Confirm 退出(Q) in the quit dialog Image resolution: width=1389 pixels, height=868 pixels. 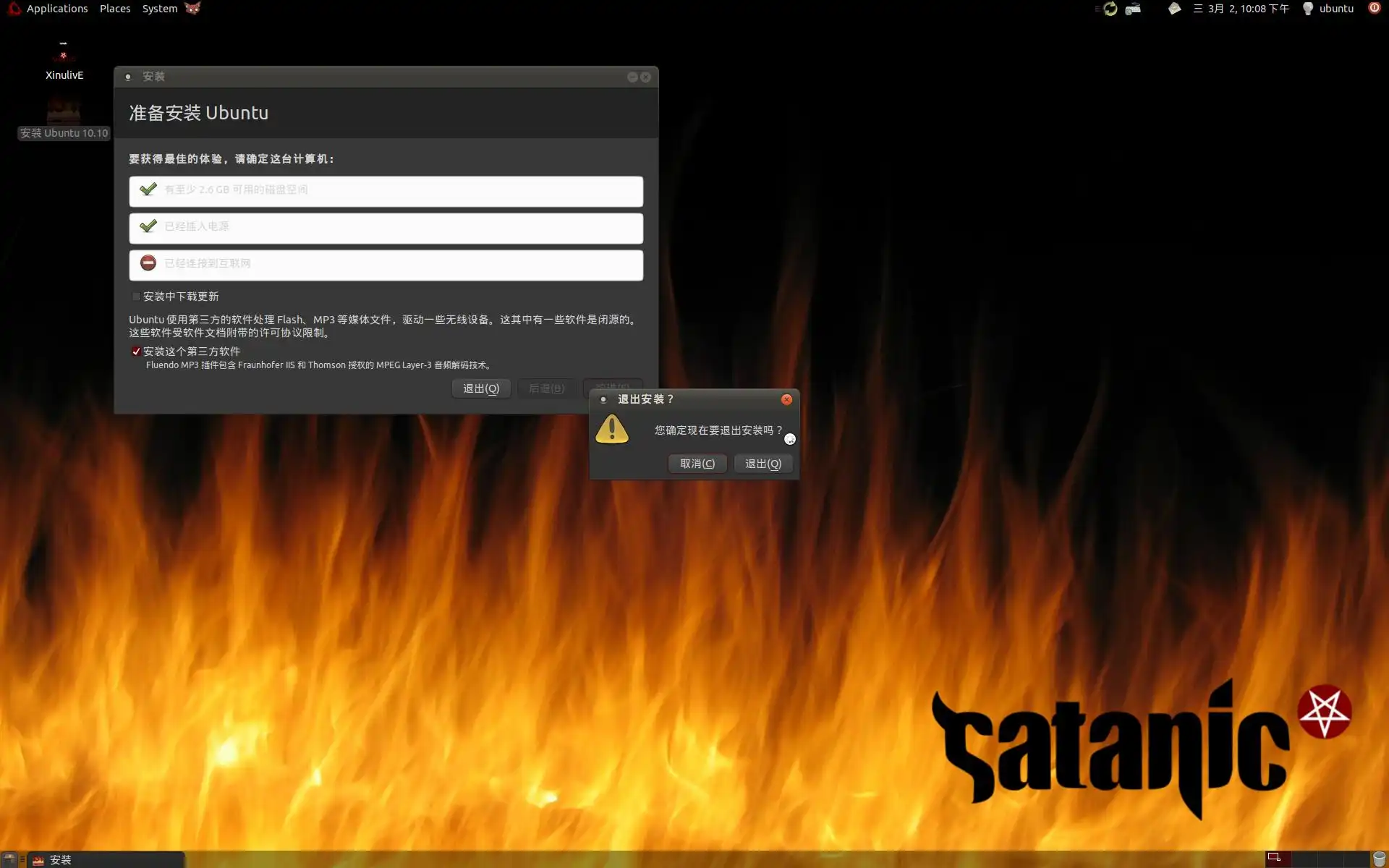763,464
